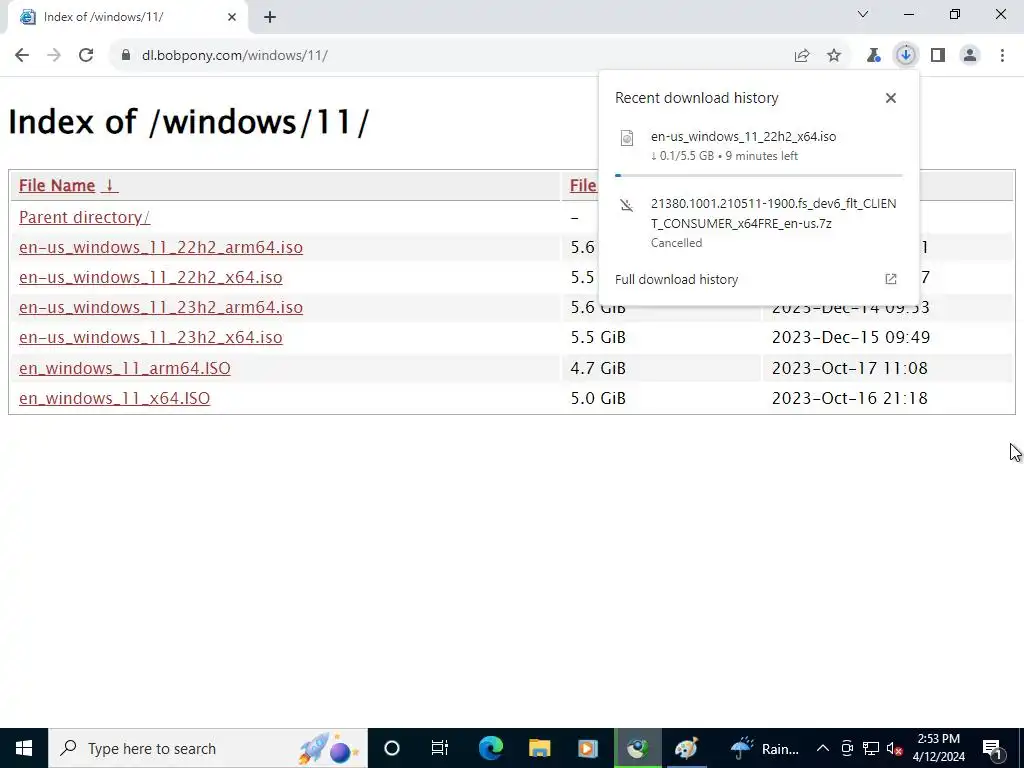1024x768 pixels.
Task: Open network status tray icon
Action: click(x=871, y=748)
